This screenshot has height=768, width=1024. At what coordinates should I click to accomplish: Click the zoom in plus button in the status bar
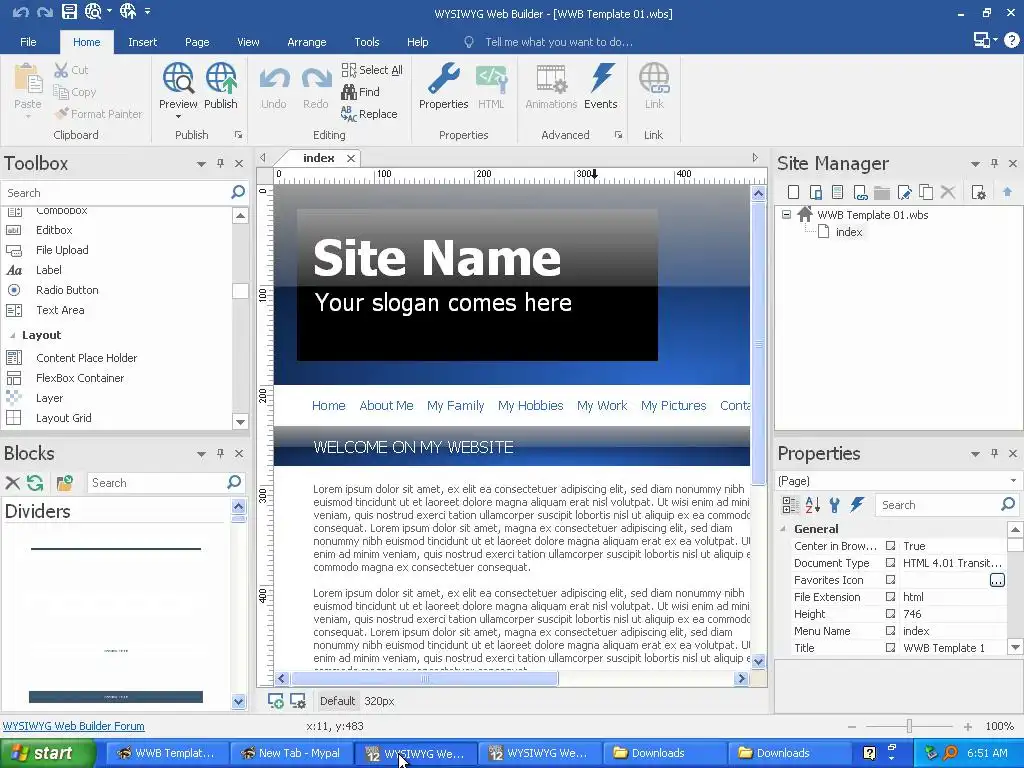(x=968, y=726)
